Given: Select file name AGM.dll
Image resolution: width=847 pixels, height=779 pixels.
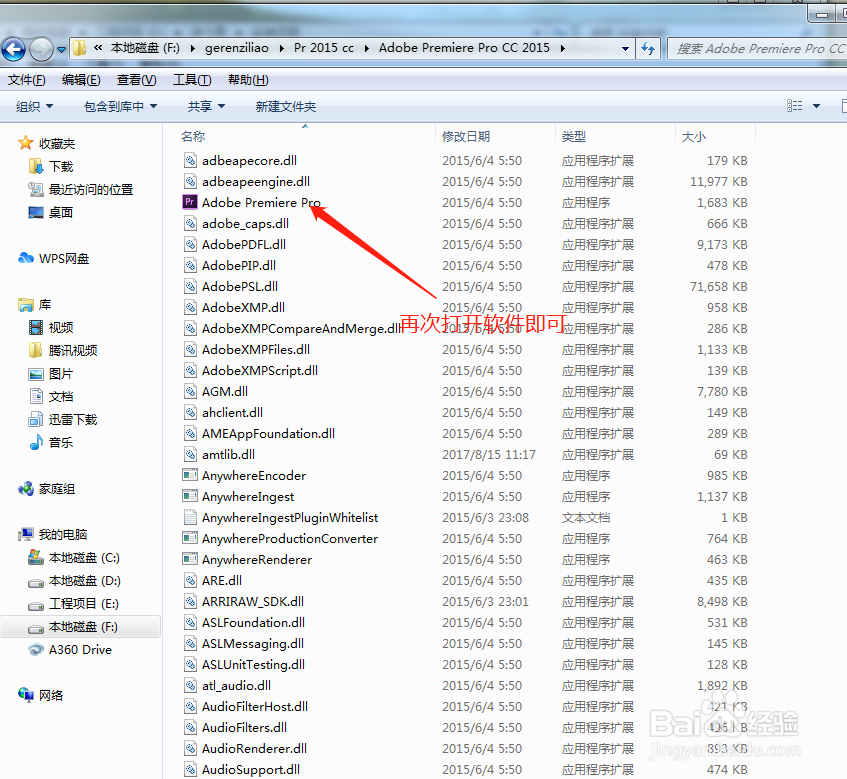Looking at the screenshot, I should (x=225, y=392).
